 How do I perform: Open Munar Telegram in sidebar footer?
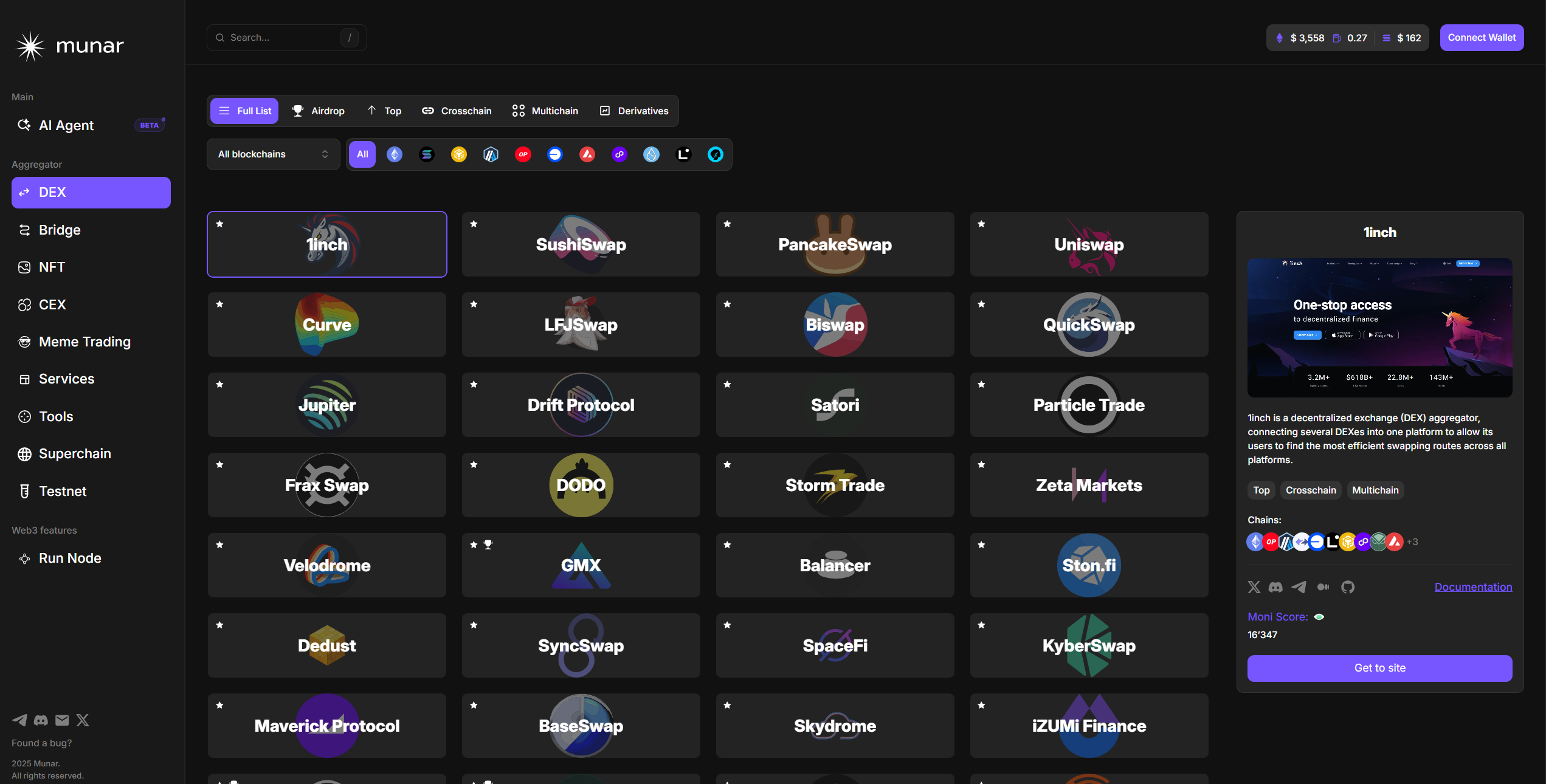tap(19, 720)
